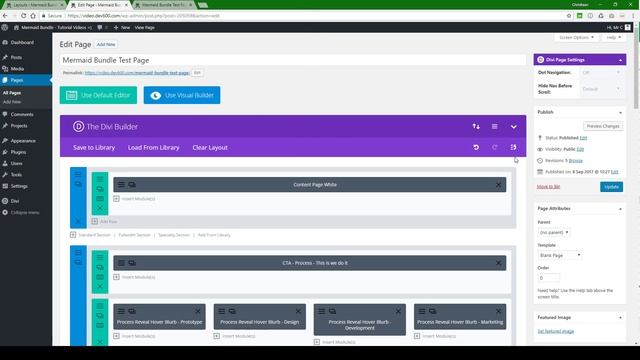
Task: Click the Add New page button
Action: [106, 44]
